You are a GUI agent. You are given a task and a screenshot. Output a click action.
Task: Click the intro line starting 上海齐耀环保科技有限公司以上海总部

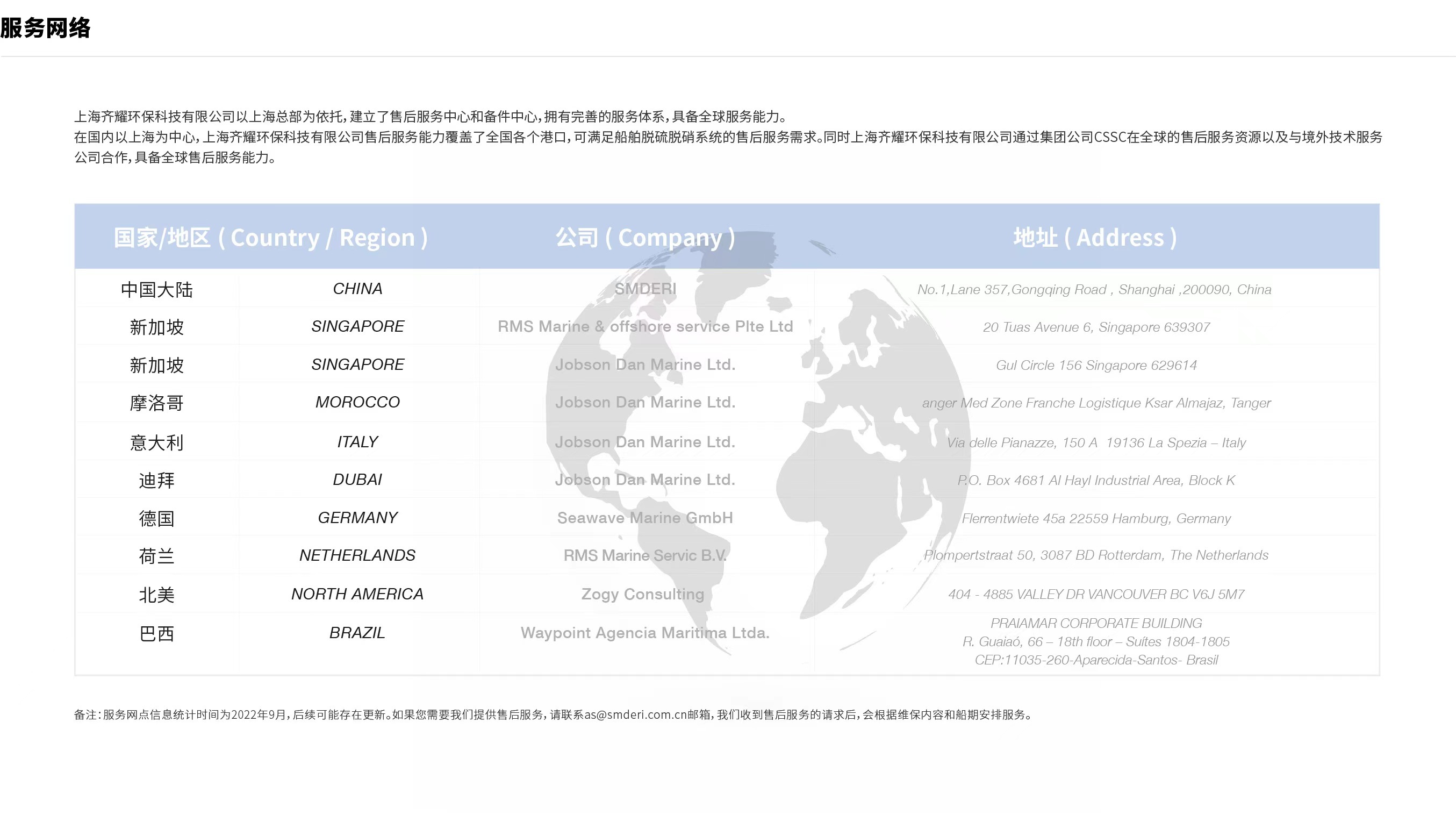click(x=431, y=117)
